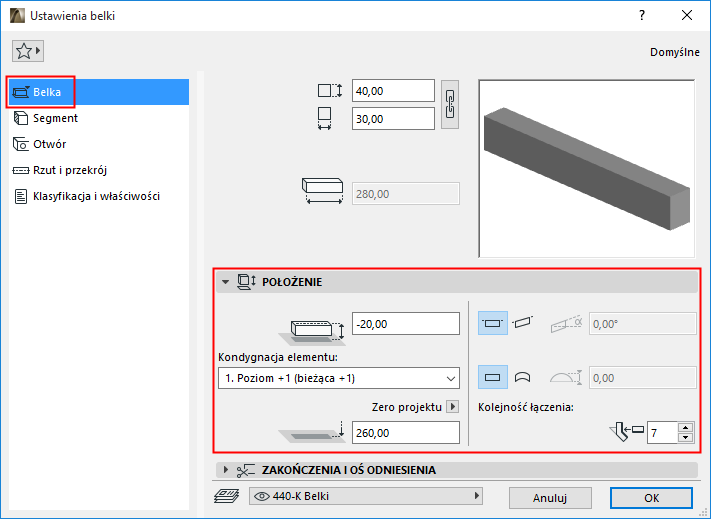Click the beam height dimension icon

[x=330, y=91]
